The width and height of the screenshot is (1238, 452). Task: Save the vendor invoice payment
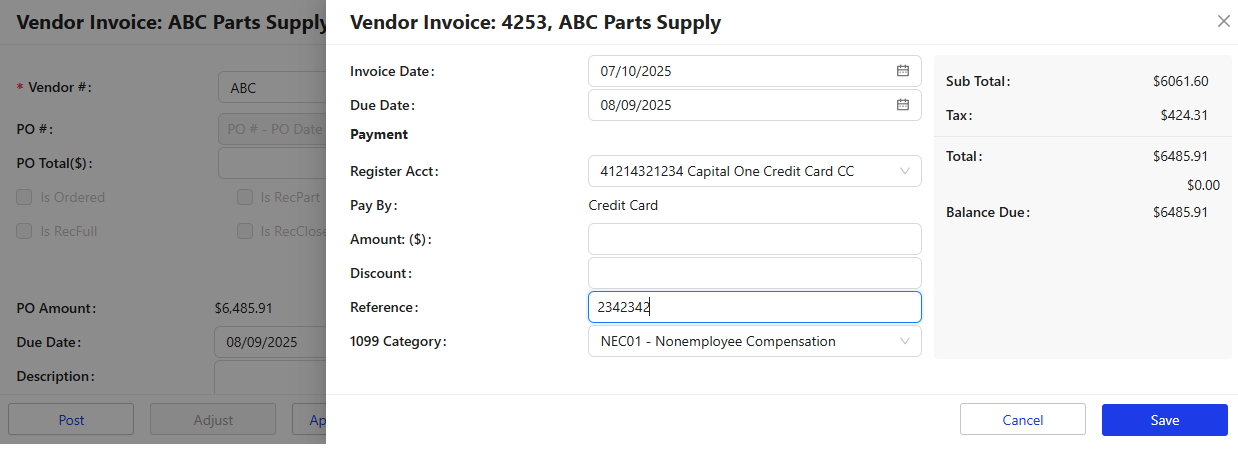pos(1164,420)
